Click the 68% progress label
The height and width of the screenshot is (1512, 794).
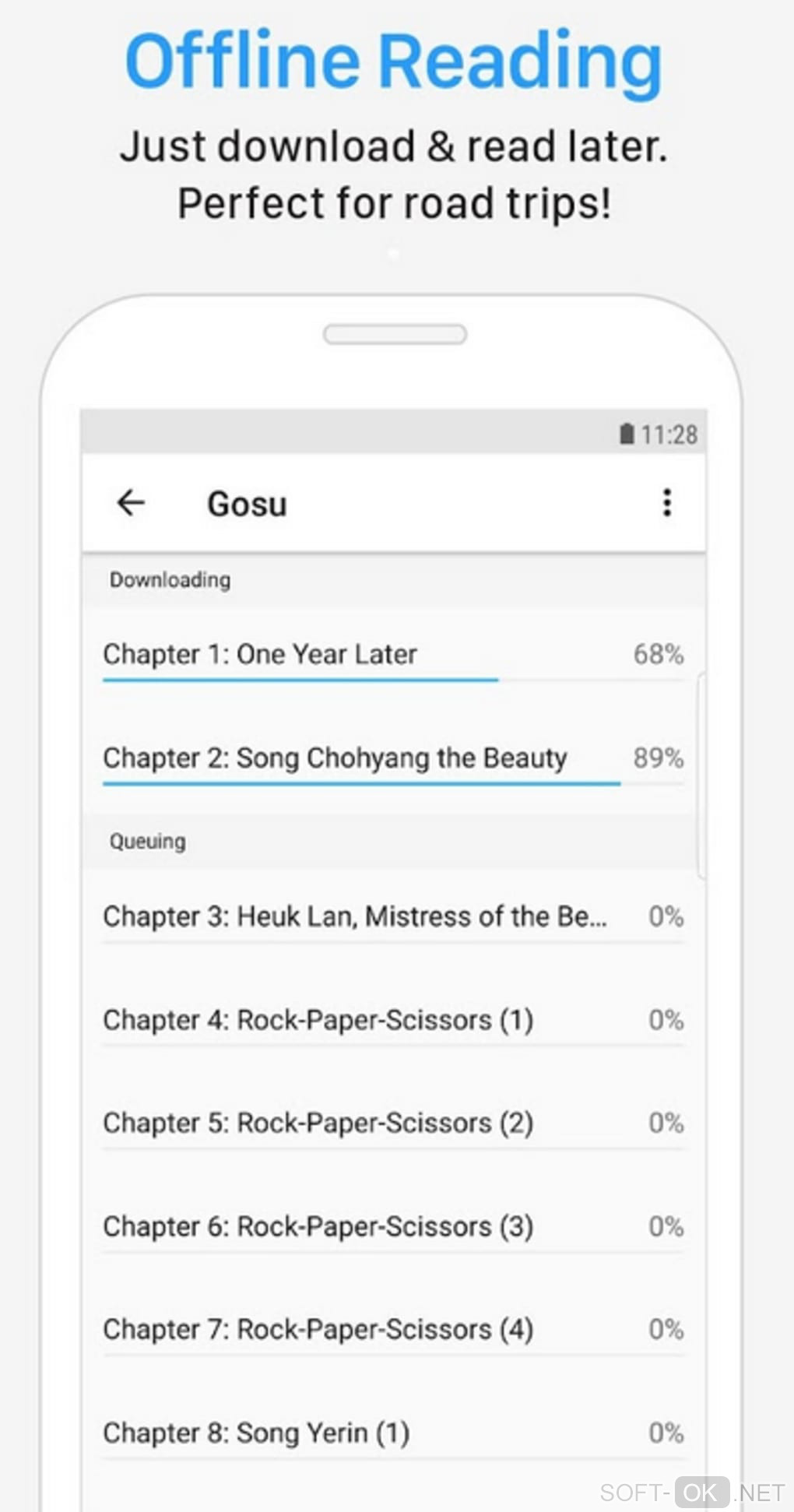[x=659, y=654]
